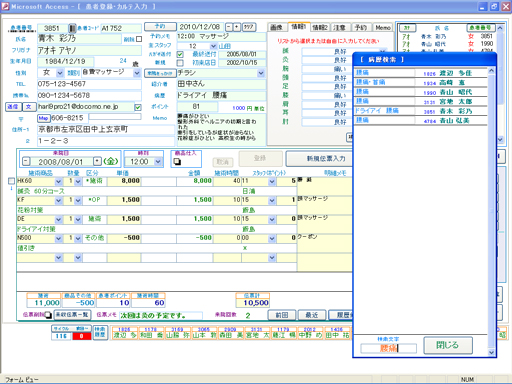Switch to the 情報1 tab
Screen dimensions: 512x384
299,27
